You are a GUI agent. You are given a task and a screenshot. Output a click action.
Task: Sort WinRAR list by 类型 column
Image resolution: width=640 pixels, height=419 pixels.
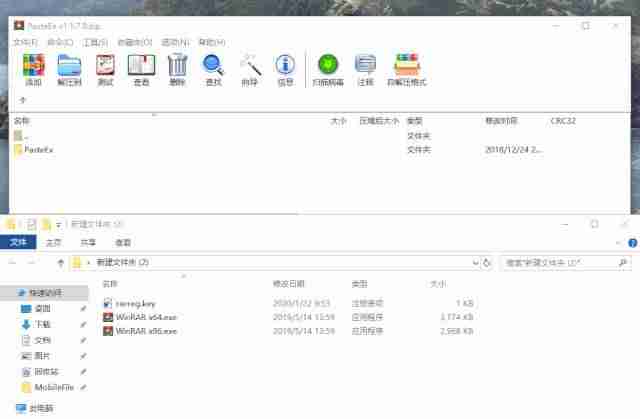pyautogui.click(x=414, y=121)
